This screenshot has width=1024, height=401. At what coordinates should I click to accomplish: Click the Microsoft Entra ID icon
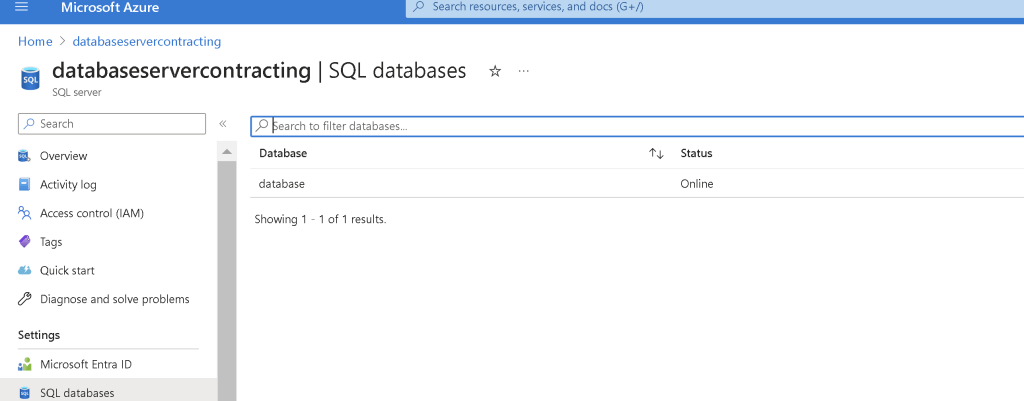(x=24, y=364)
